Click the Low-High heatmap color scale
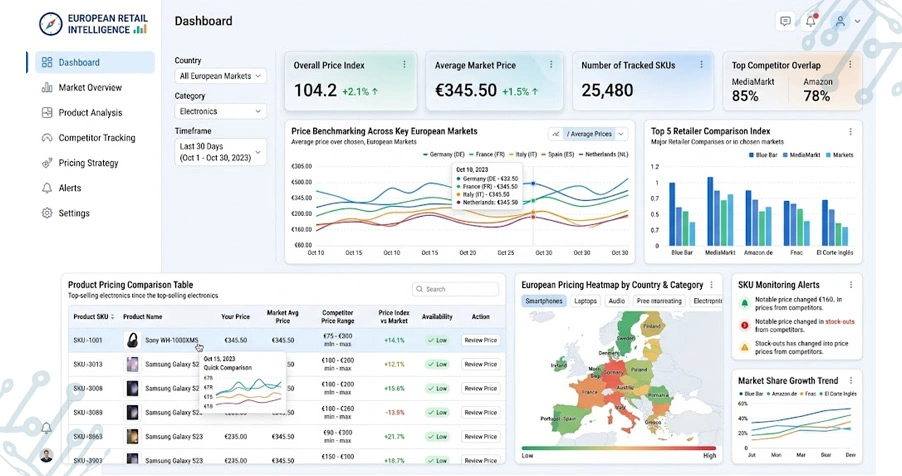Screen dimensions: 902x476 point(618,448)
